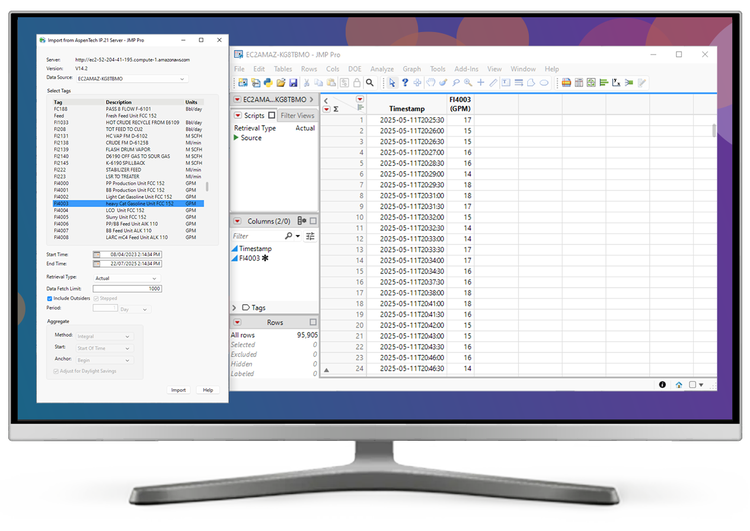Image resolution: width=750 pixels, height=531 pixels.
Task: Open the Rows panel red triangle menu
Action: (237, 322)
